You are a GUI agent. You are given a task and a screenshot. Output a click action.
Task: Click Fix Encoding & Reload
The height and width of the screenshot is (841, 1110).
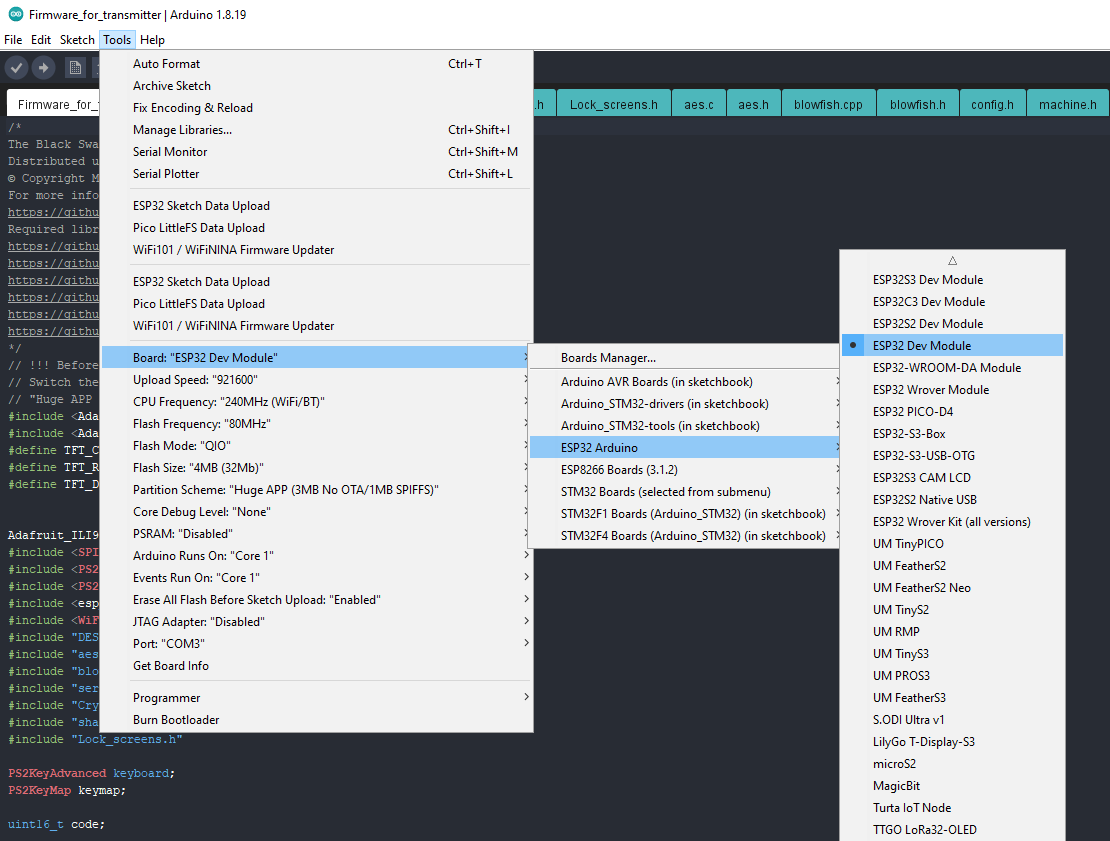click(316, 108)
